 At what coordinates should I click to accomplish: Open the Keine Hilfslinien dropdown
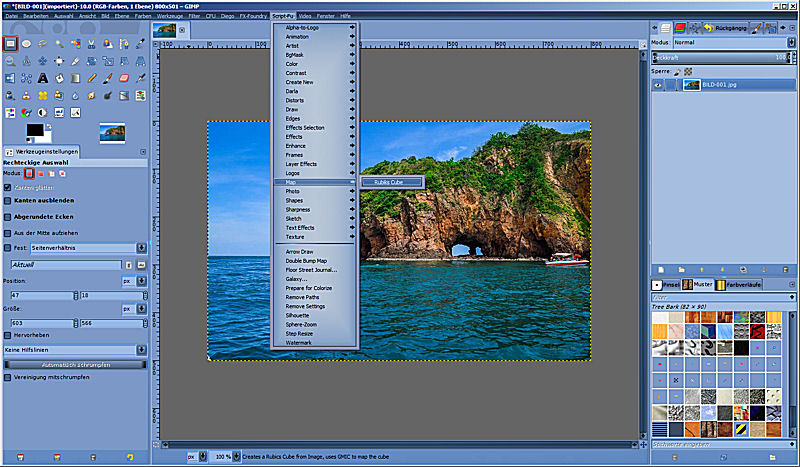point(75,350)
